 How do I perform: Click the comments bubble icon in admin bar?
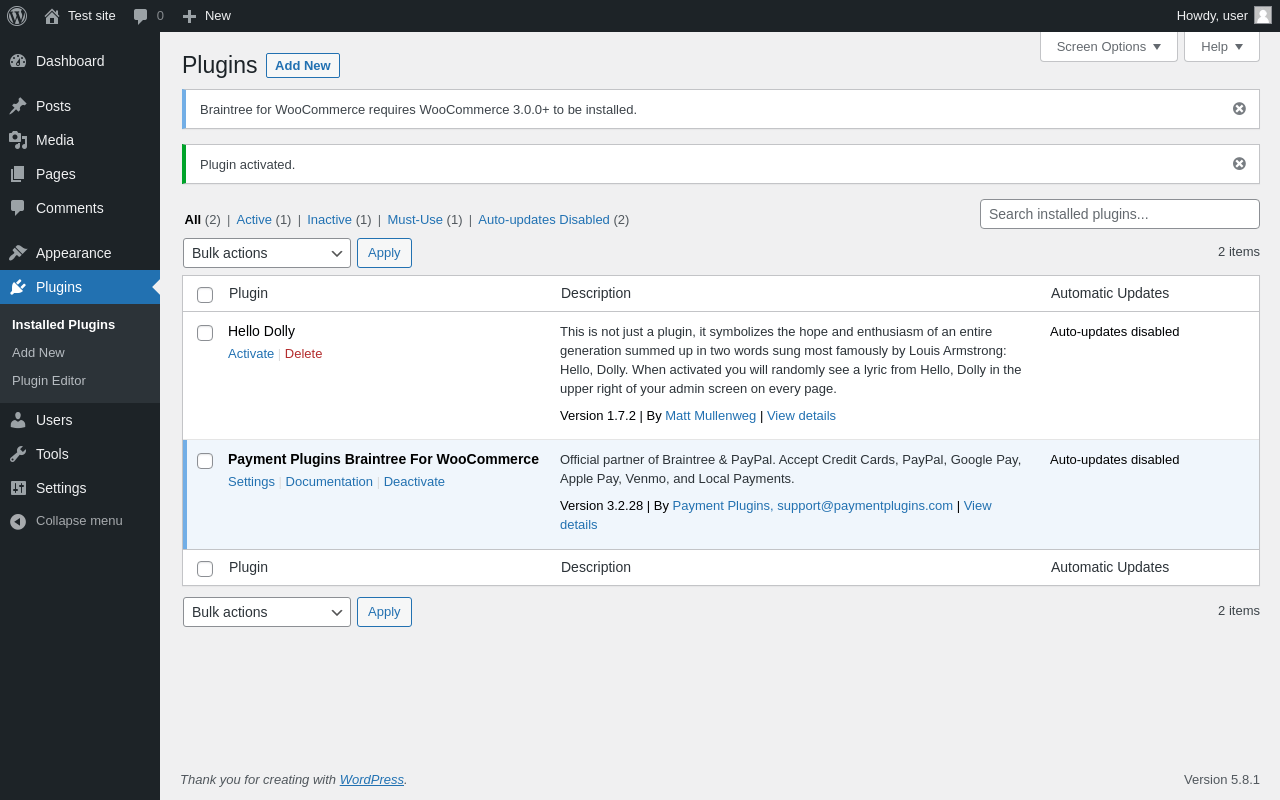(141, 16)
